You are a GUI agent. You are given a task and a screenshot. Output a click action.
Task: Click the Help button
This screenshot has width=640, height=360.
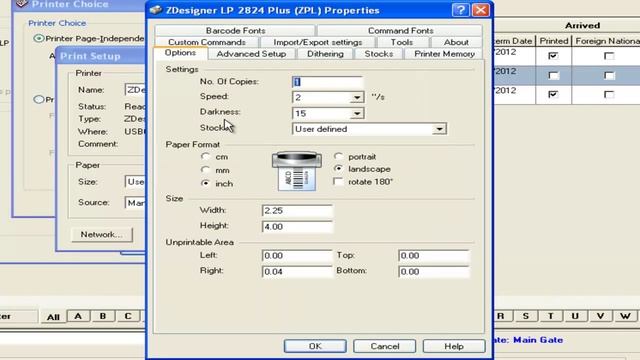pos(454,346)
